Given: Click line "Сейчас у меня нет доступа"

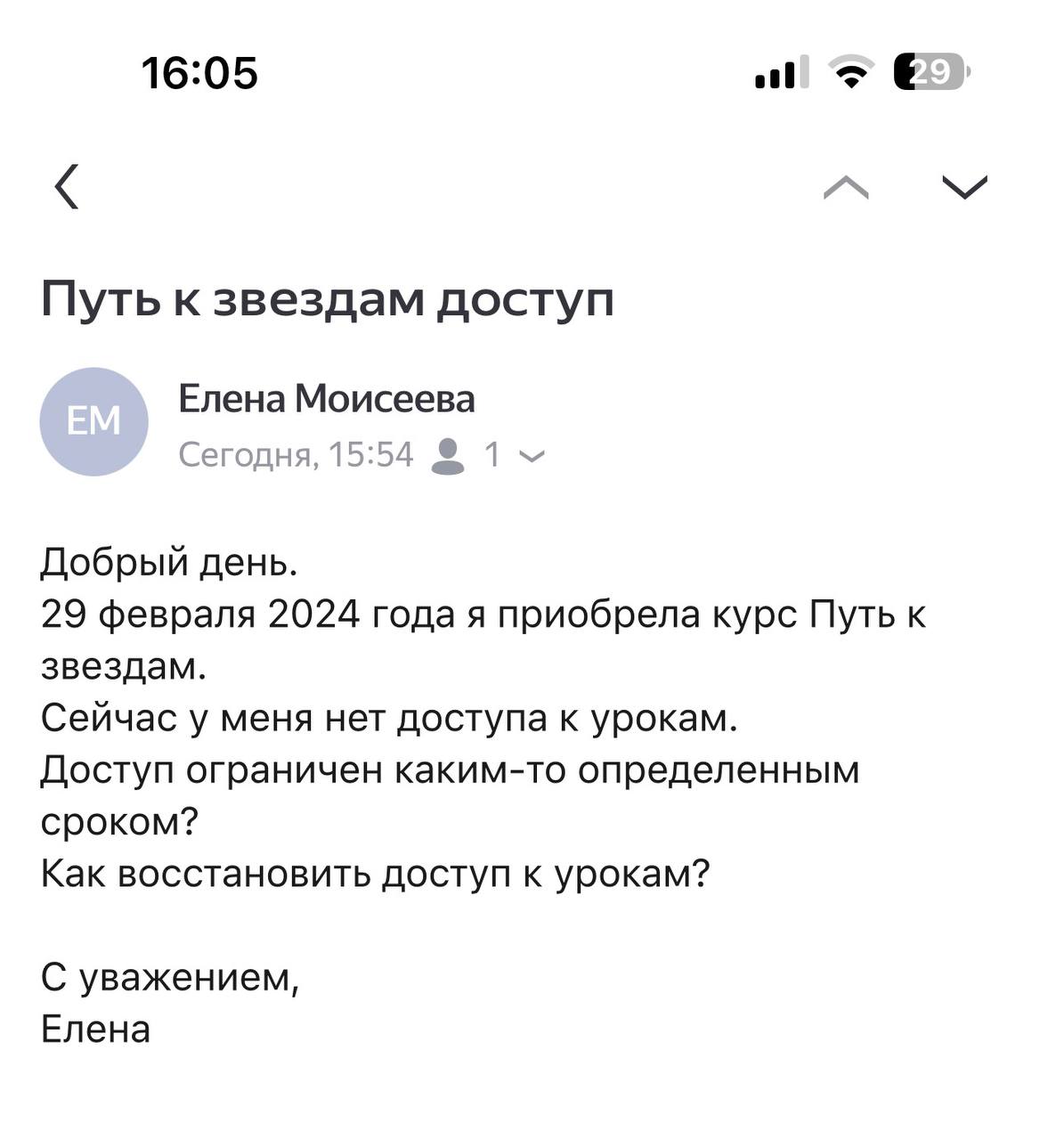Looking at the screenshot, I should (x=388, y=718).
